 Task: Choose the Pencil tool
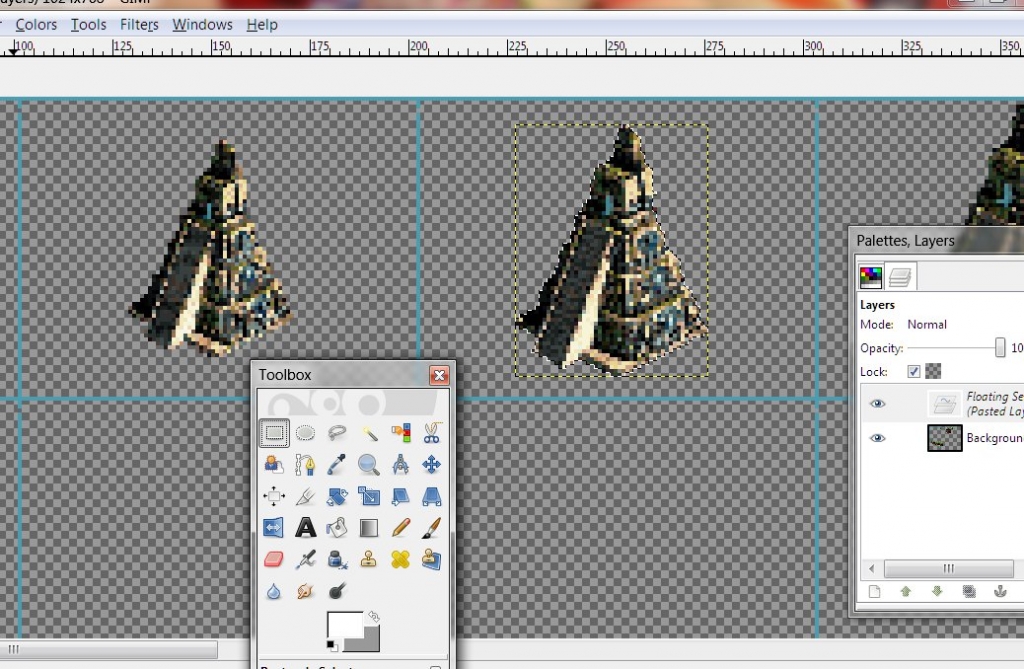400,527
